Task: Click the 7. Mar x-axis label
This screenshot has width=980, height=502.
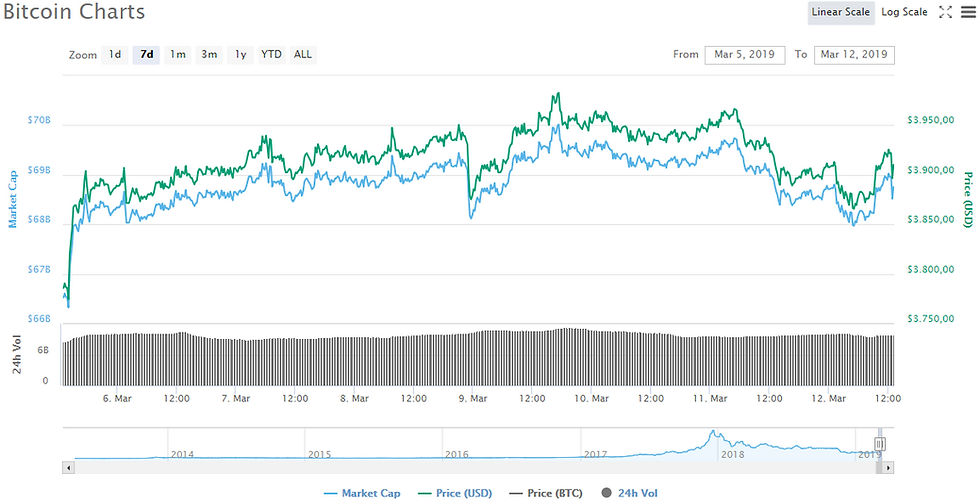Action: [235, 398]
